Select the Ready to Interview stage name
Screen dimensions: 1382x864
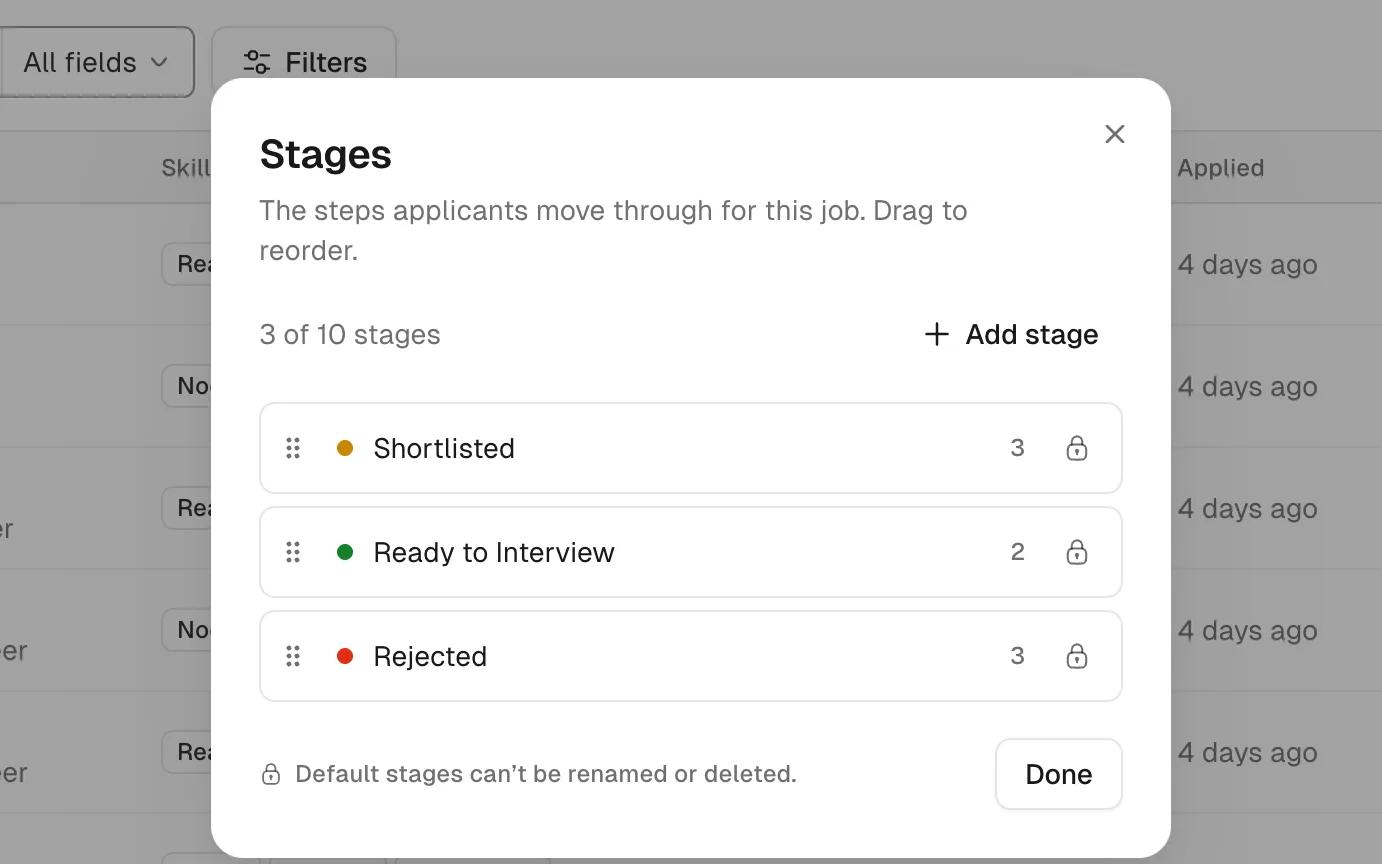[494, 552]
